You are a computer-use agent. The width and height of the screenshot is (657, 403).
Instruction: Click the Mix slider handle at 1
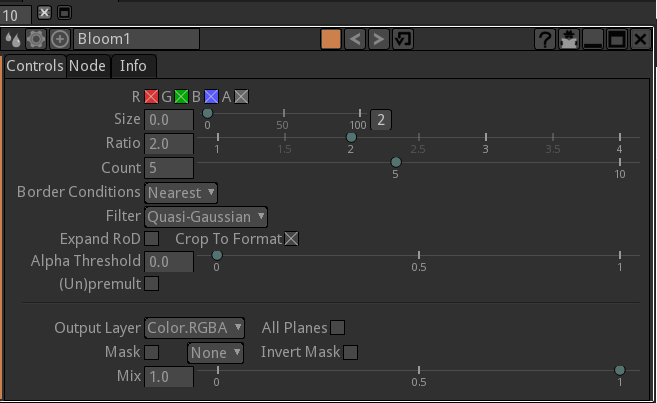tap(620, 370)
